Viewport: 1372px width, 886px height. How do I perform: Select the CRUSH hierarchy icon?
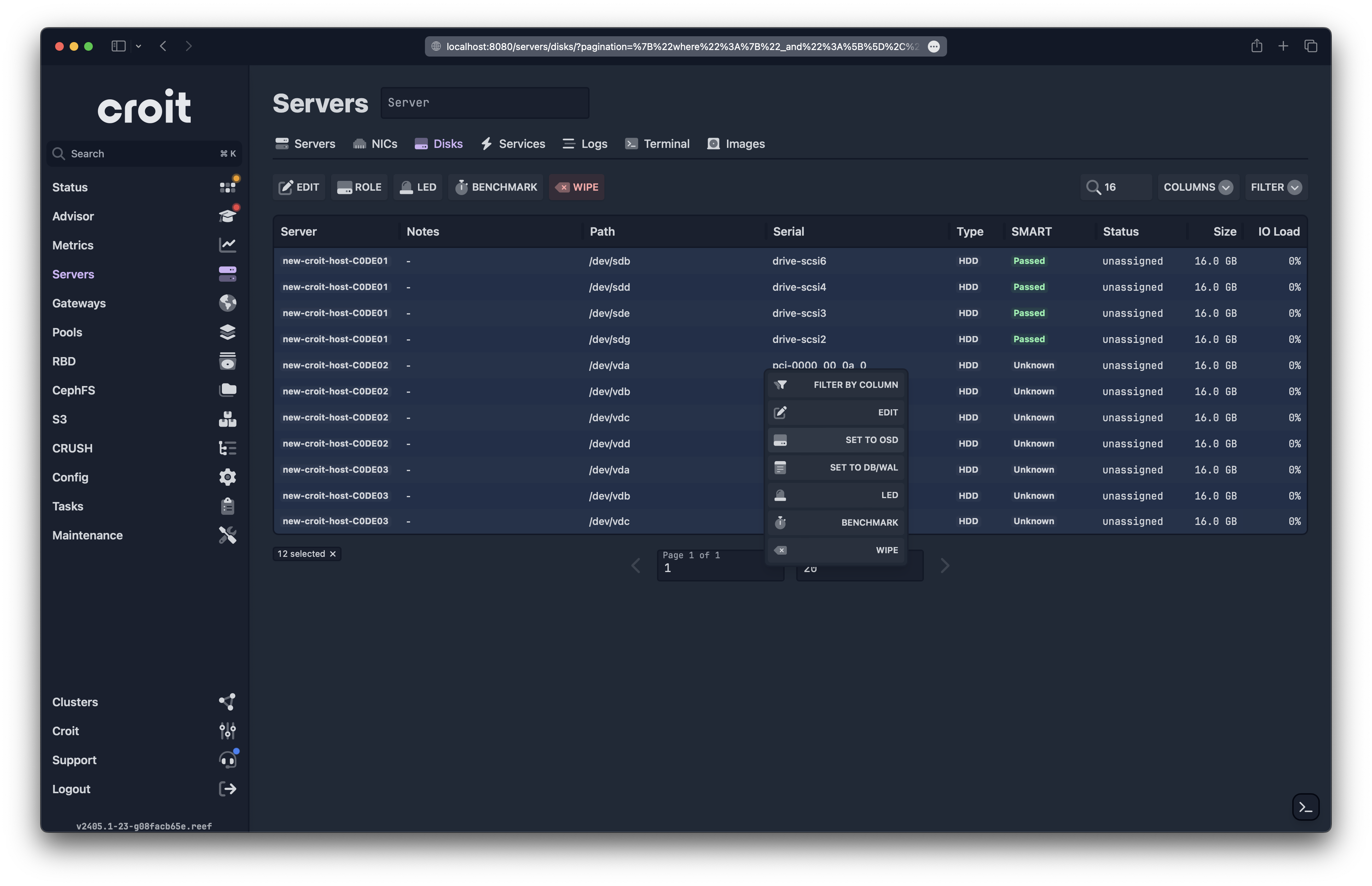click(x=228, y=448)
